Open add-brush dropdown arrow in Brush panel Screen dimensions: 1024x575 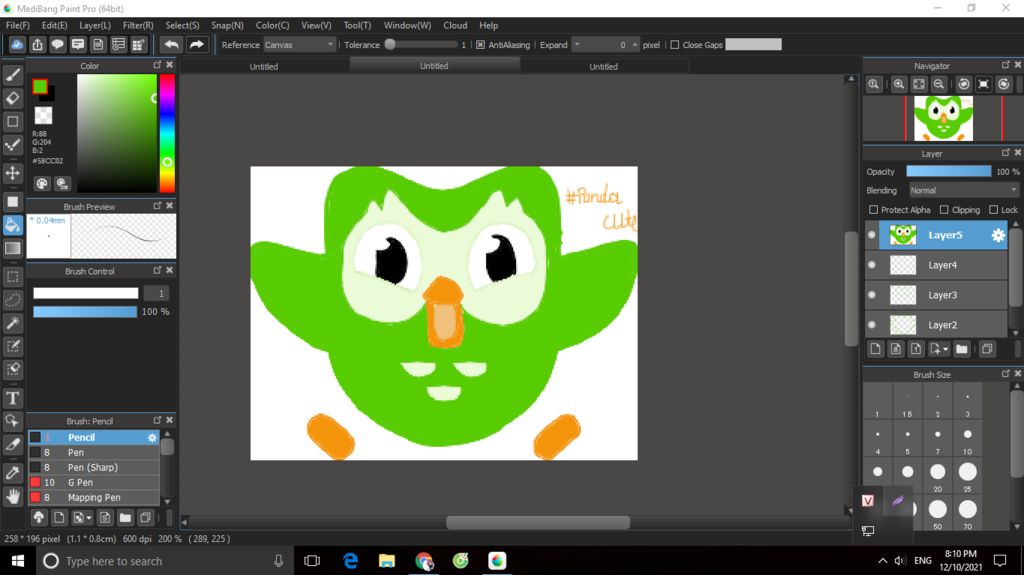tap(89, 518)
